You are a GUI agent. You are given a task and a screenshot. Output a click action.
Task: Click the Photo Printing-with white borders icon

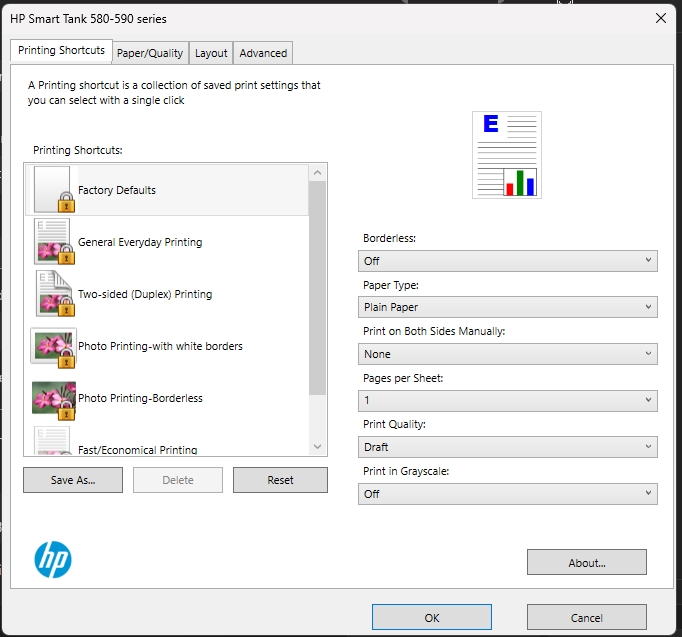pyautogui.click(x=53, y=347)
